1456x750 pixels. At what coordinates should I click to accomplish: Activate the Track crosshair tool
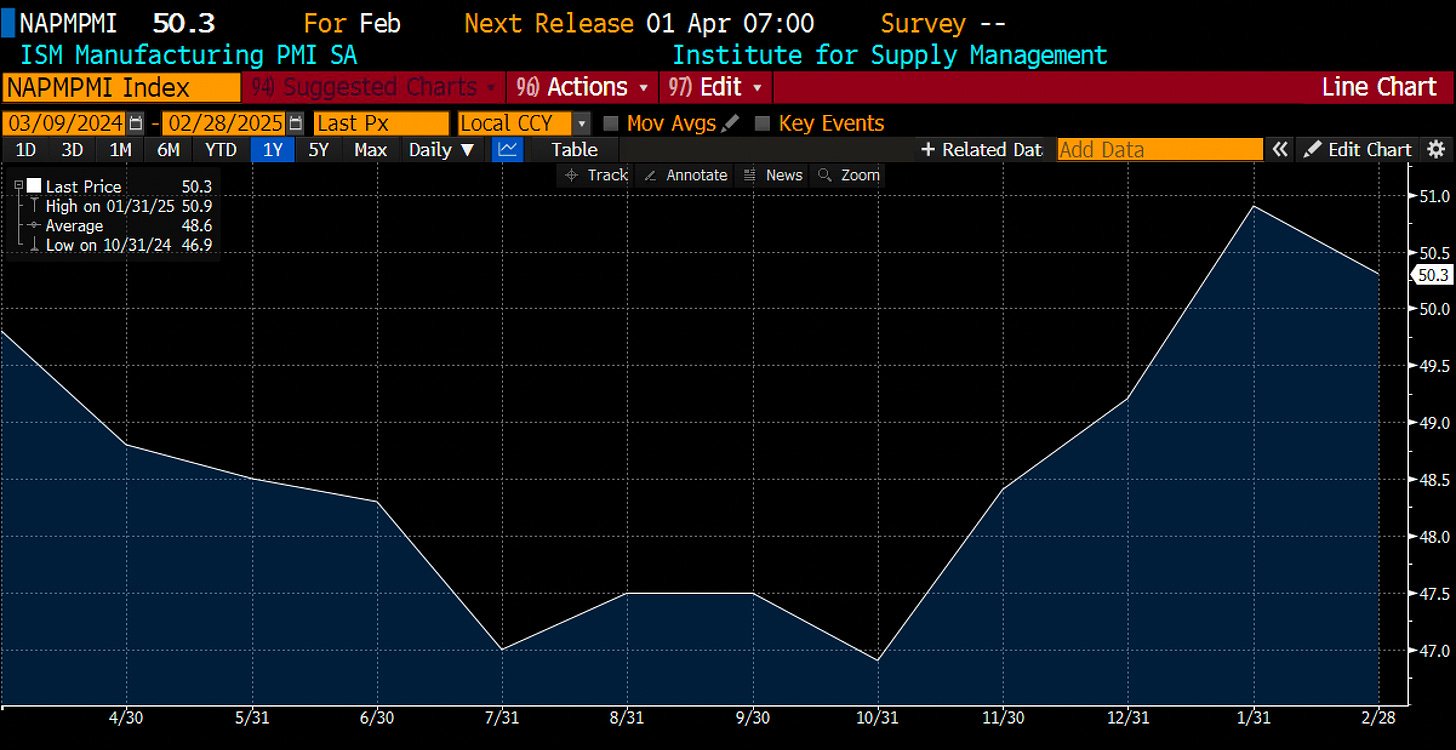[596, 175]
